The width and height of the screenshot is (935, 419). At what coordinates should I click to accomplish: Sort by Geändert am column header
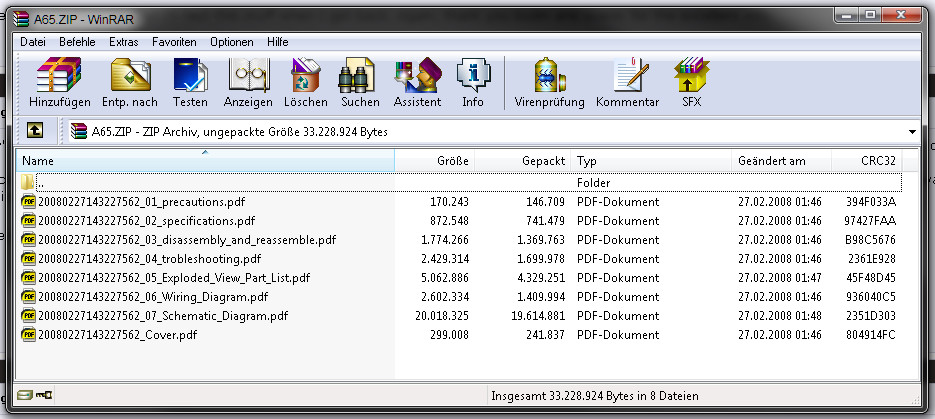coord(782,160)
